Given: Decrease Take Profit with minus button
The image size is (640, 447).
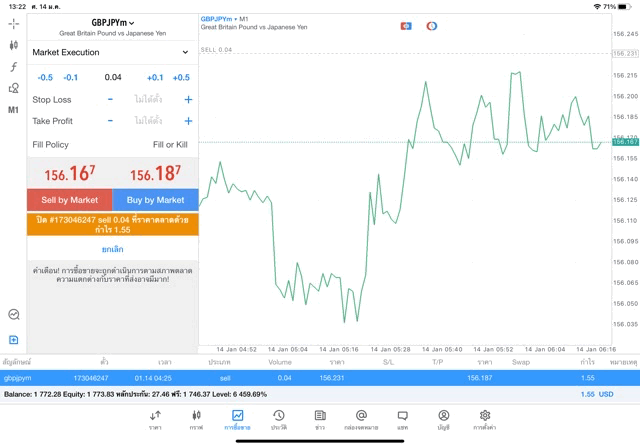Looking at the screenshot, I should coord(110,121).
